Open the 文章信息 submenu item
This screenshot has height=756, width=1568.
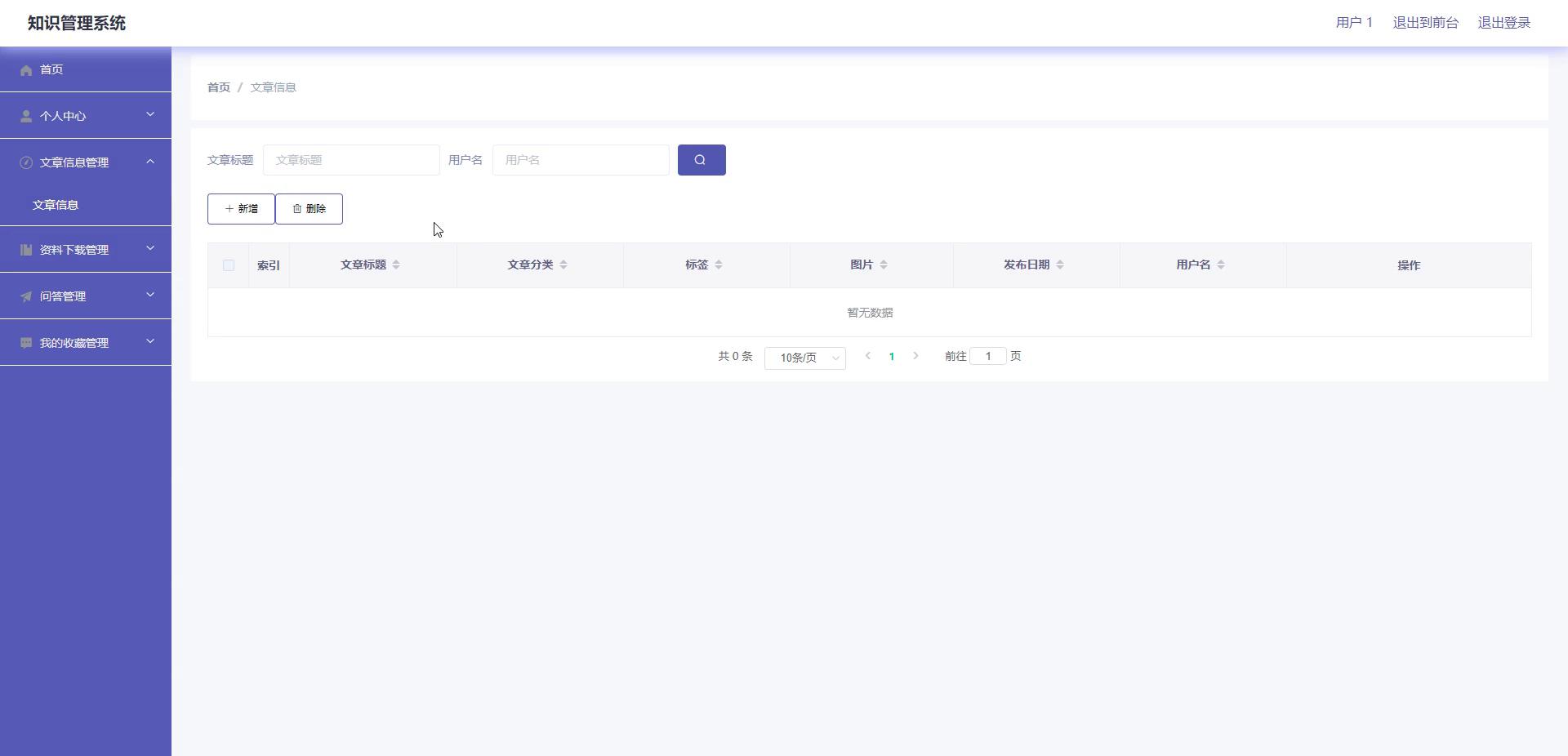(x=56, y=205)
